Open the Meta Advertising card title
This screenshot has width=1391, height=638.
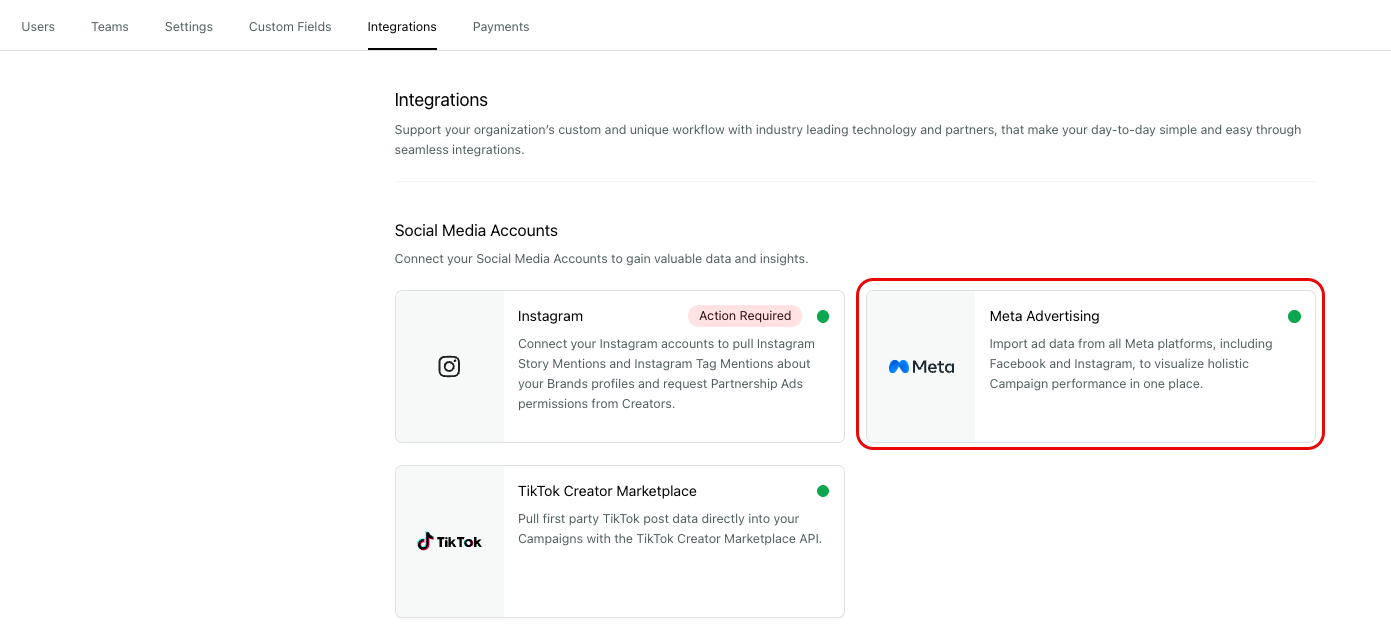click(1044, 316)
